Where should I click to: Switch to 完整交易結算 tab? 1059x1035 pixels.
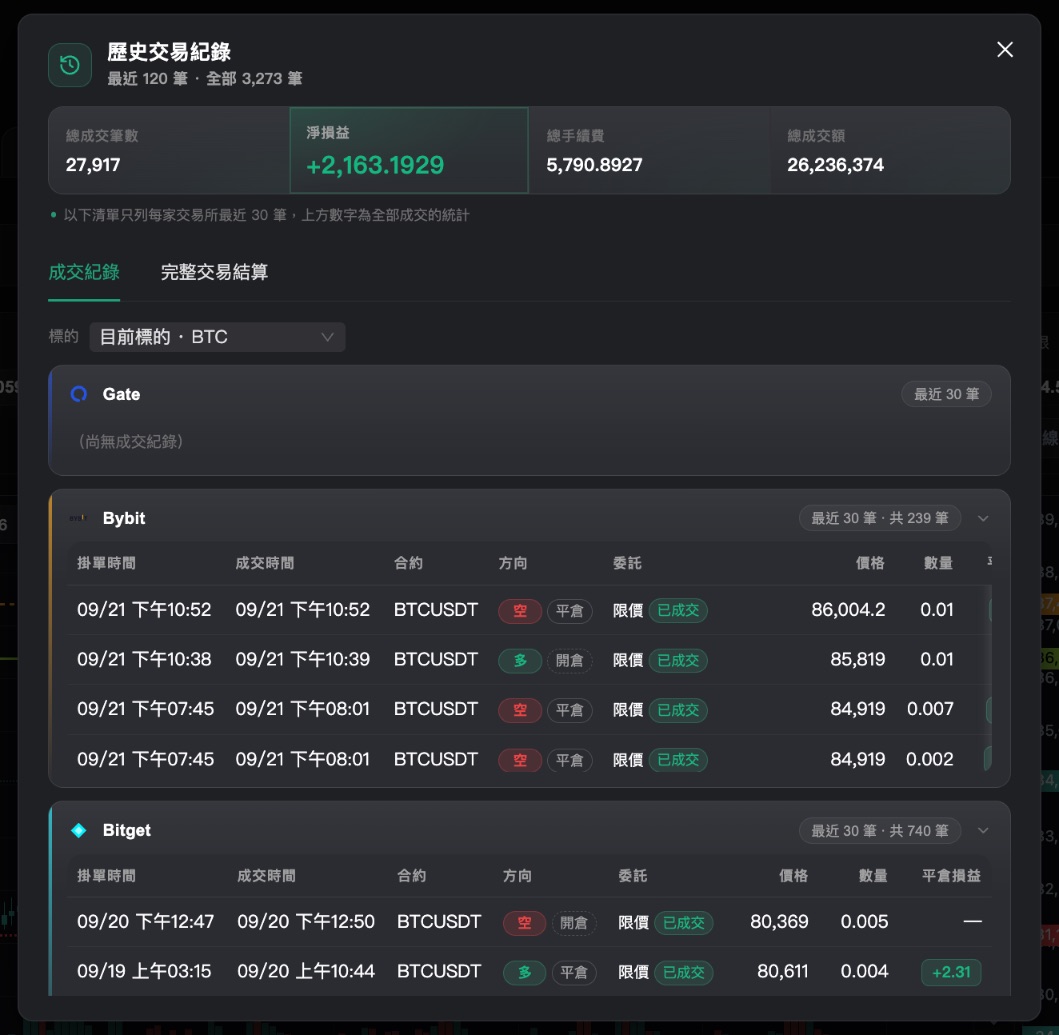click(214, 272)
